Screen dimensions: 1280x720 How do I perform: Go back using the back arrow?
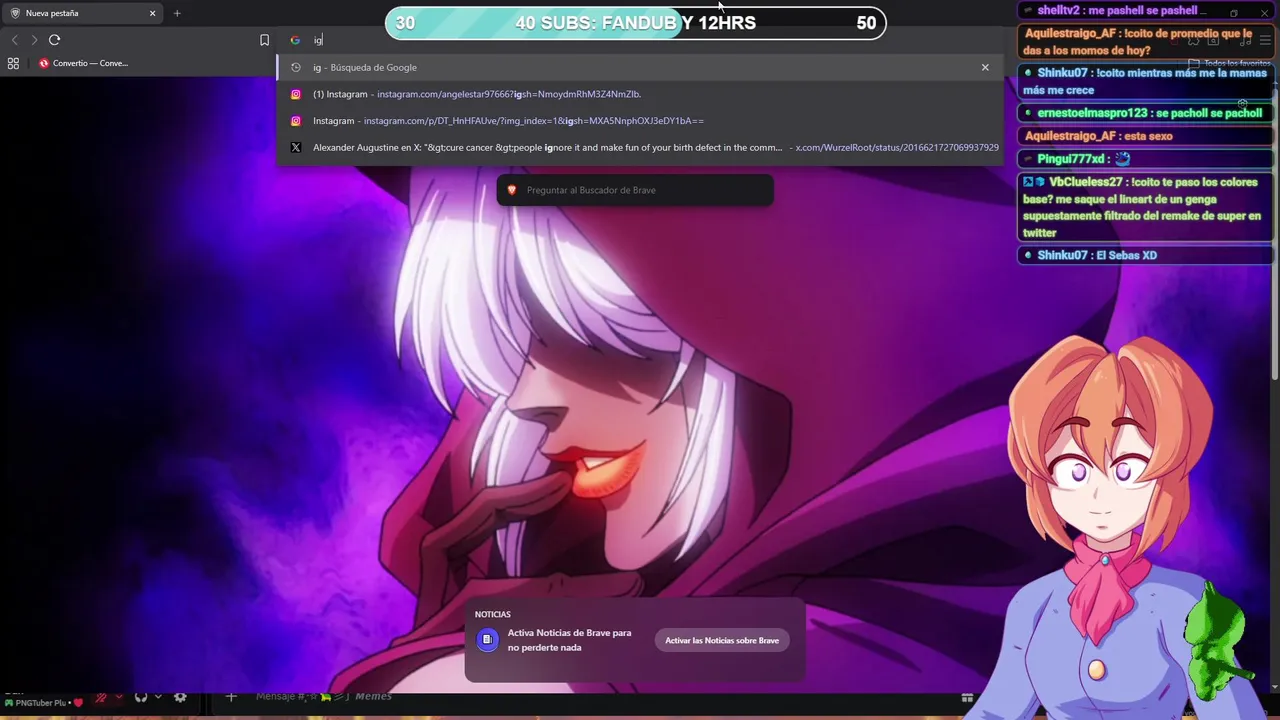click(x=14, y=40)
